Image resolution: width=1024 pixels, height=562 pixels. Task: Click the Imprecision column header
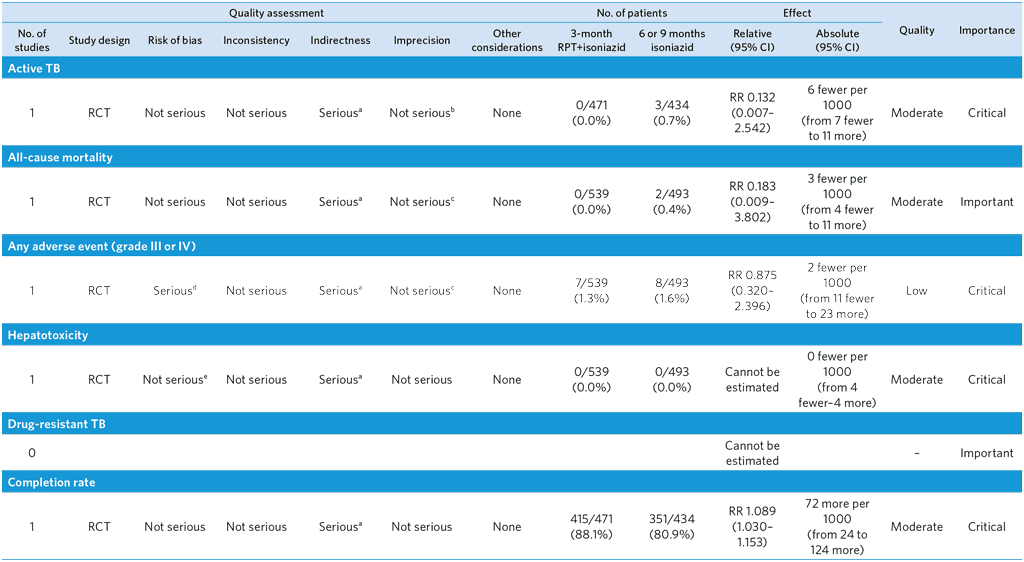point(421,41)
